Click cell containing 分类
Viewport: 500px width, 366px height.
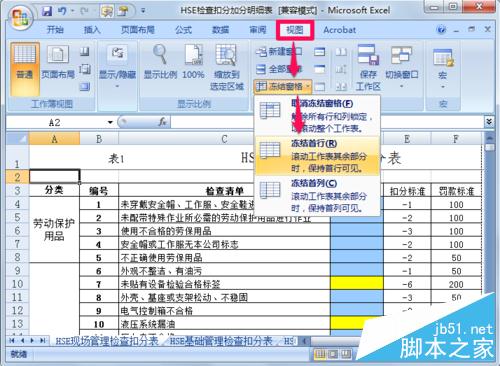54,190
